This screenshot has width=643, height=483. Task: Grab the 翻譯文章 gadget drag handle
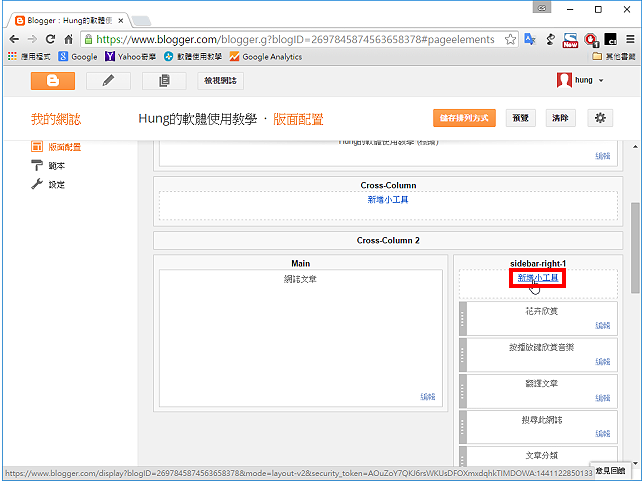(463, 391)
